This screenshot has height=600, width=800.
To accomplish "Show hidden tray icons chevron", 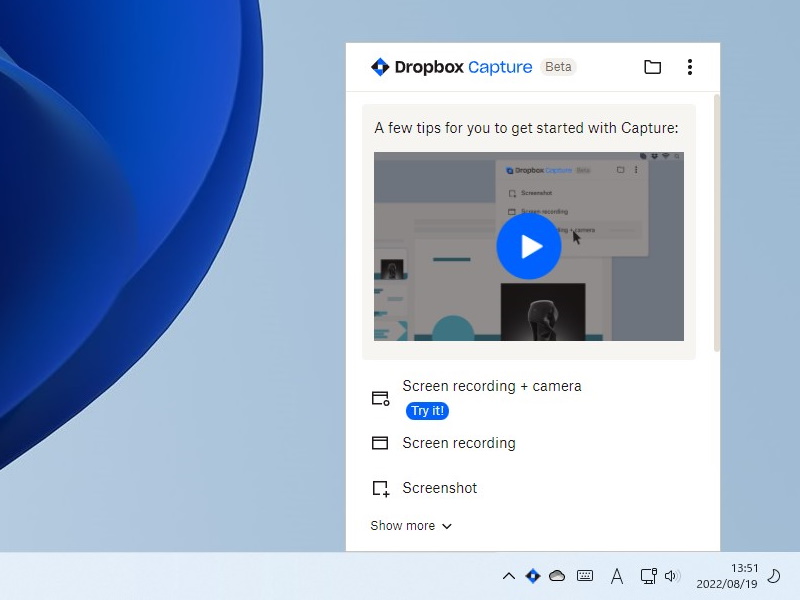I will [509, 576].
